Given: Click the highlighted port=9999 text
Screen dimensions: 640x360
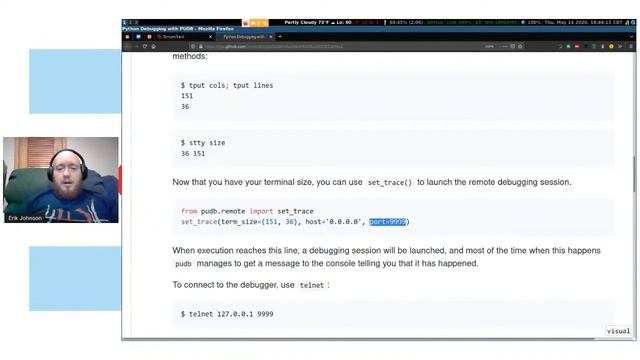Looking at the screenshot, I should coord(388,222).
